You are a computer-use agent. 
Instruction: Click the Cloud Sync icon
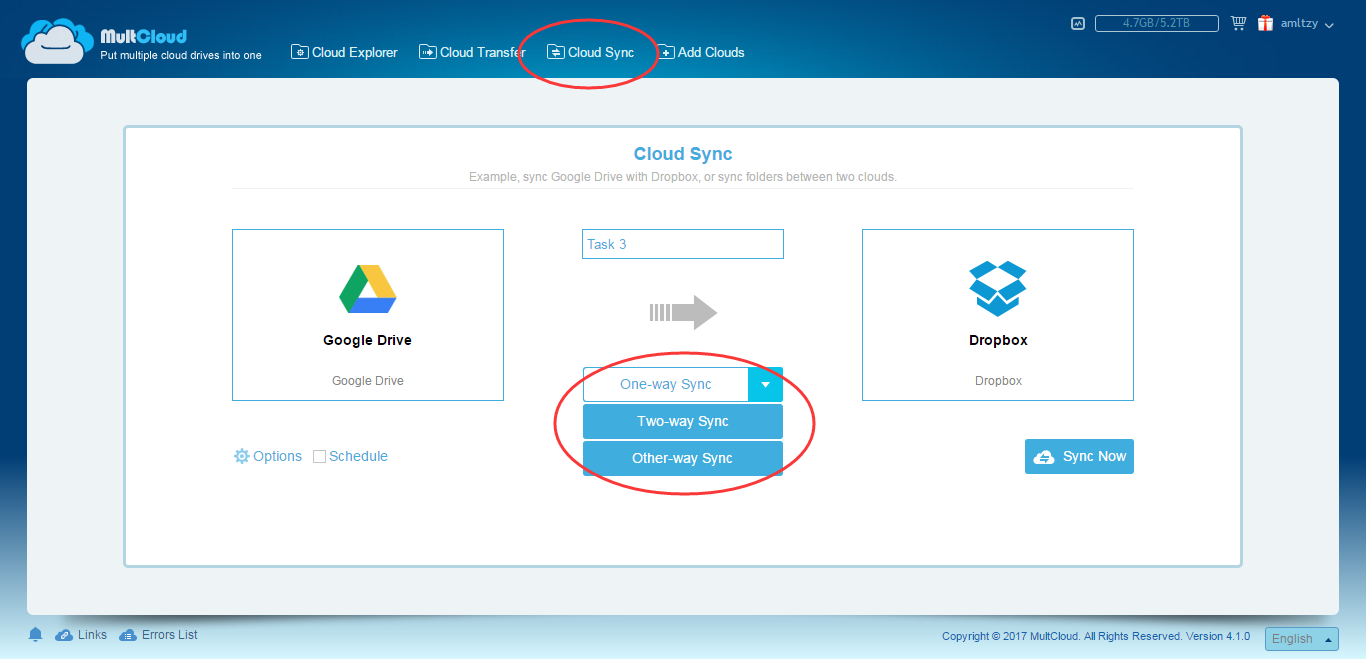click(x=555, y=52)
